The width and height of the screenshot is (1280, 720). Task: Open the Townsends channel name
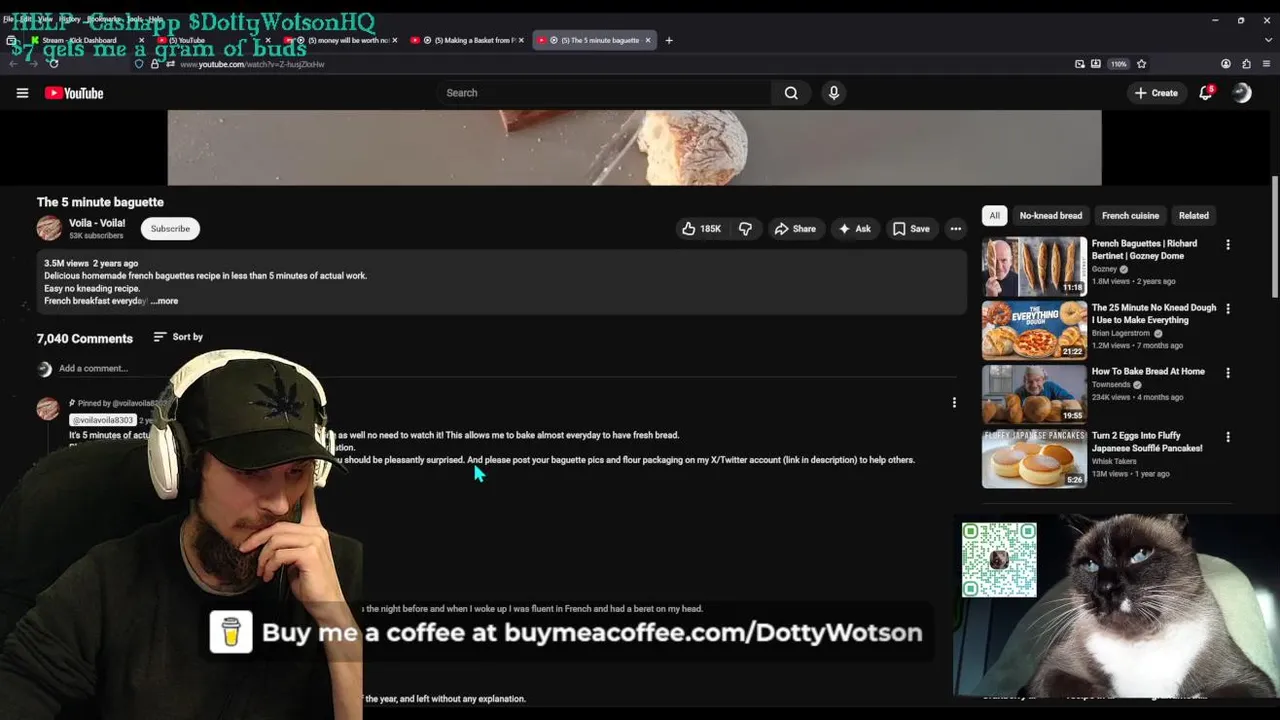1110,385
